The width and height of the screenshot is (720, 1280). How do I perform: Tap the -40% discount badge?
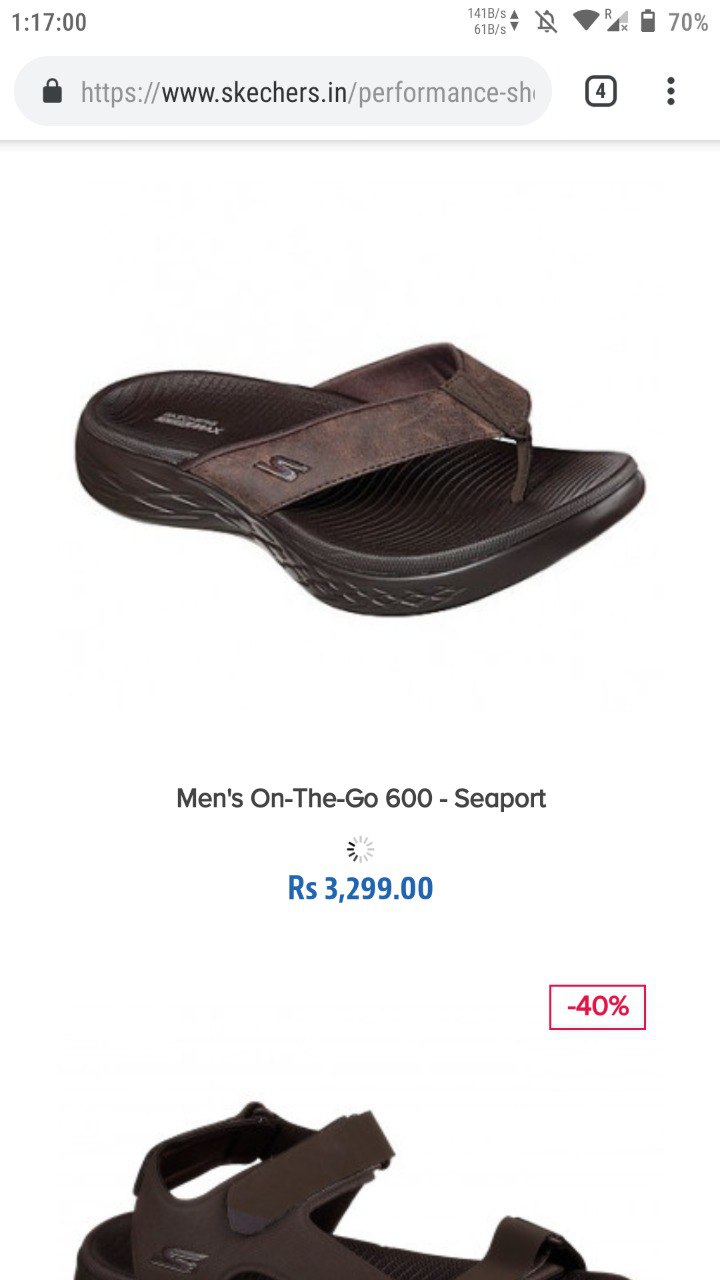click(598, 1007)
